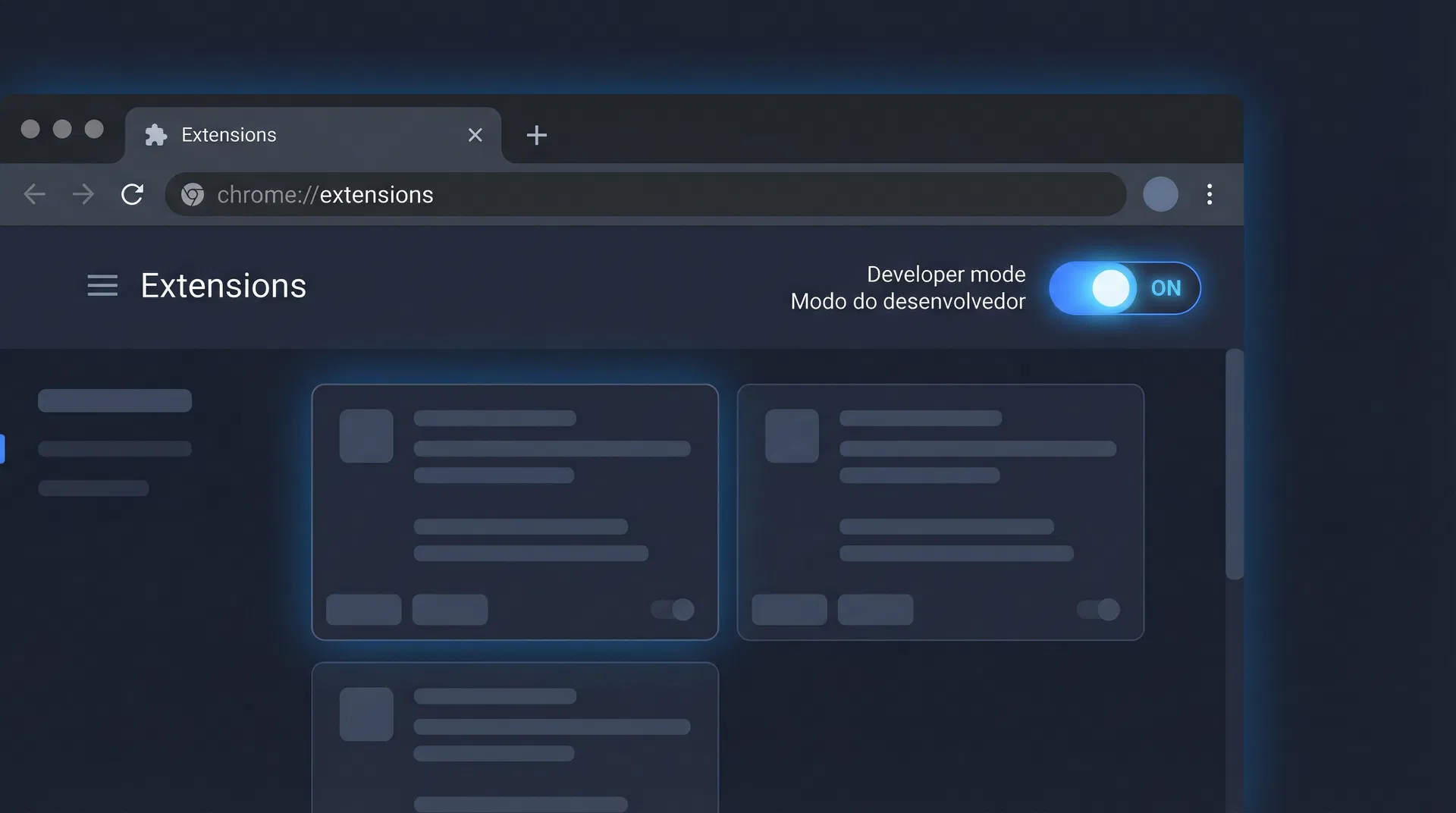Click the forward navigation arrow
Screen dimensions: 1456x813
tap(83, 195)
